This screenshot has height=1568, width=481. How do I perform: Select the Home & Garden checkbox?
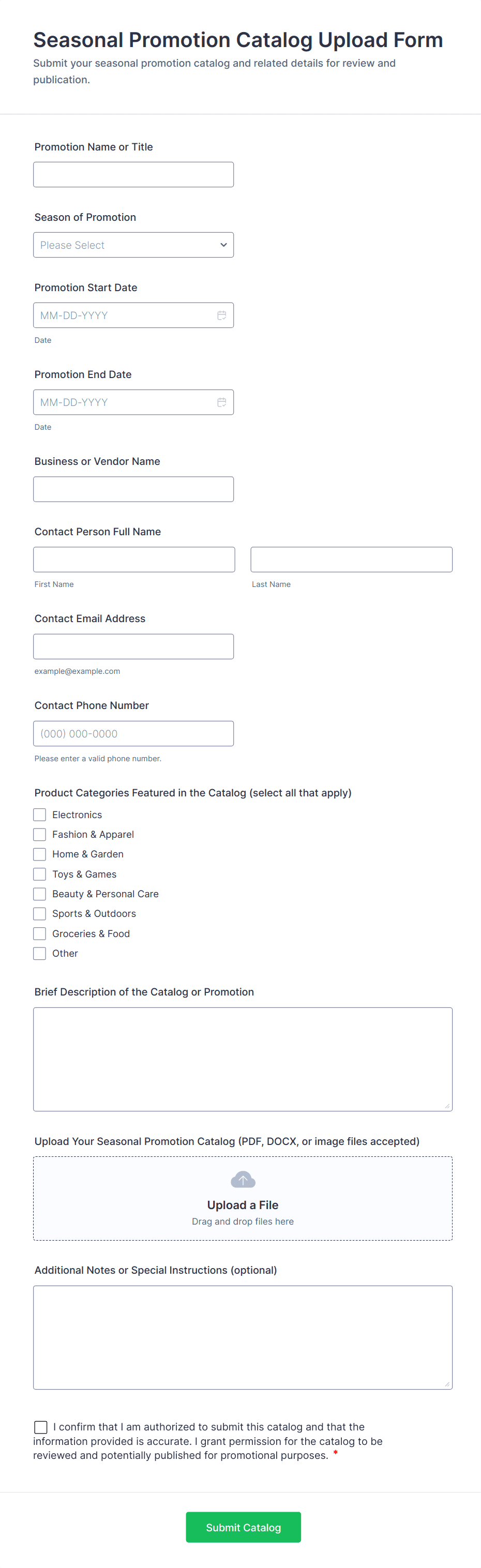40,854
